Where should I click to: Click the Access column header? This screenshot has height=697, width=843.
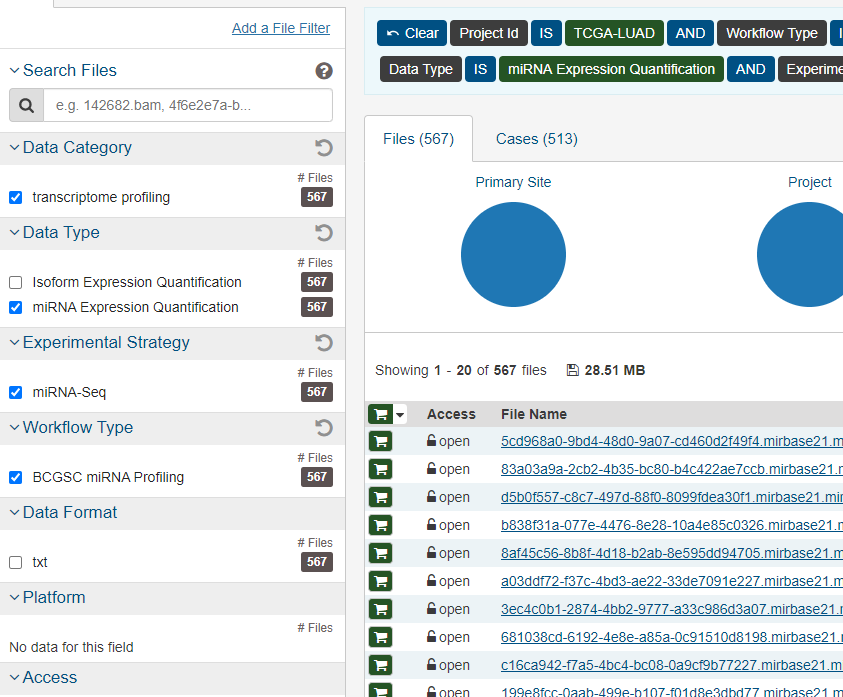tap(451, 414)
